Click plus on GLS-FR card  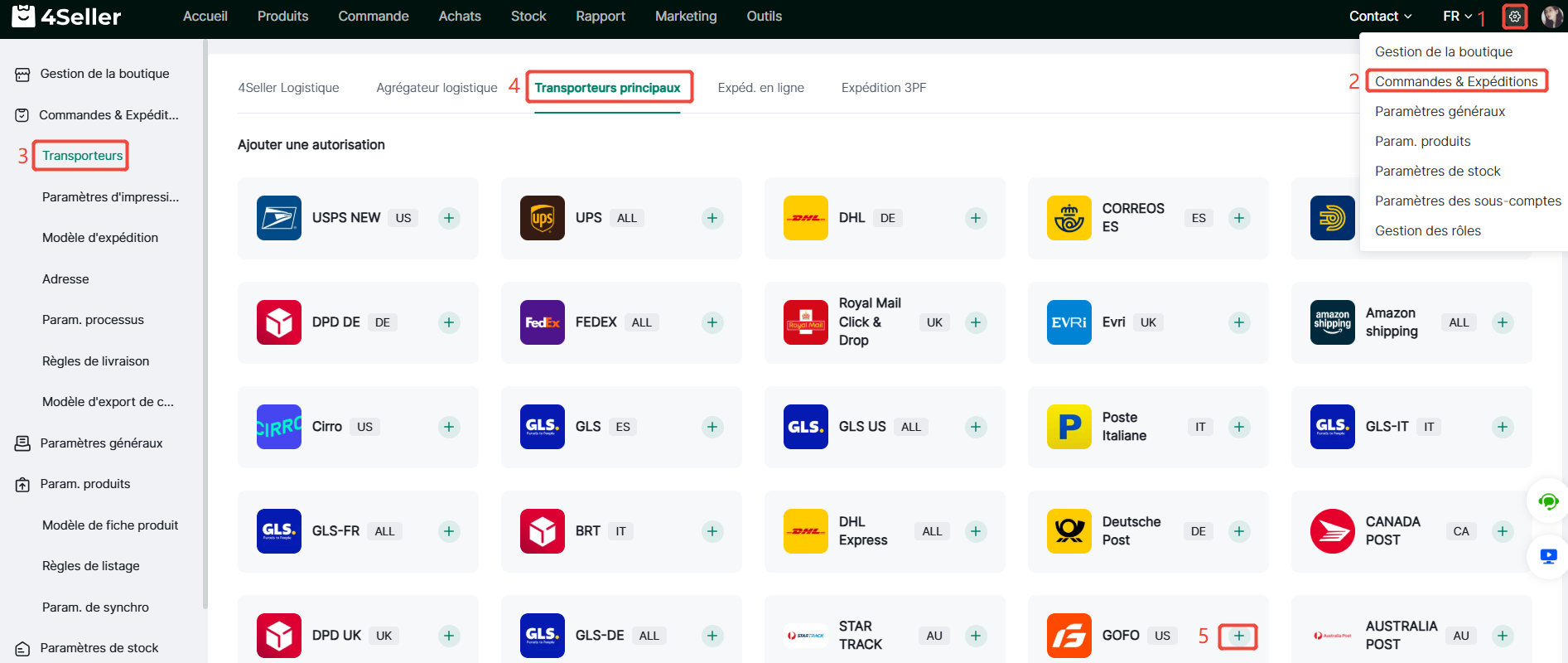(x=449, y=531)
